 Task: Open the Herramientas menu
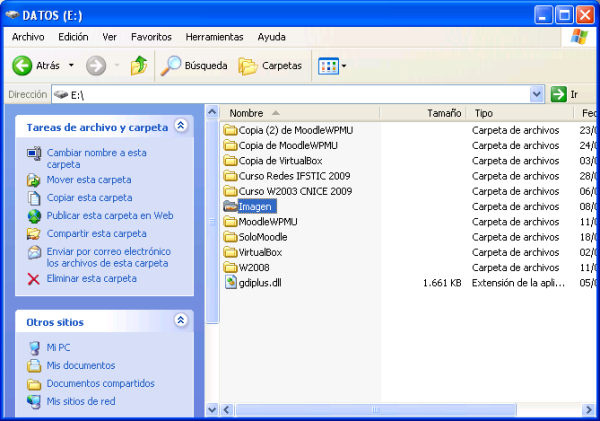click(214, 37)
